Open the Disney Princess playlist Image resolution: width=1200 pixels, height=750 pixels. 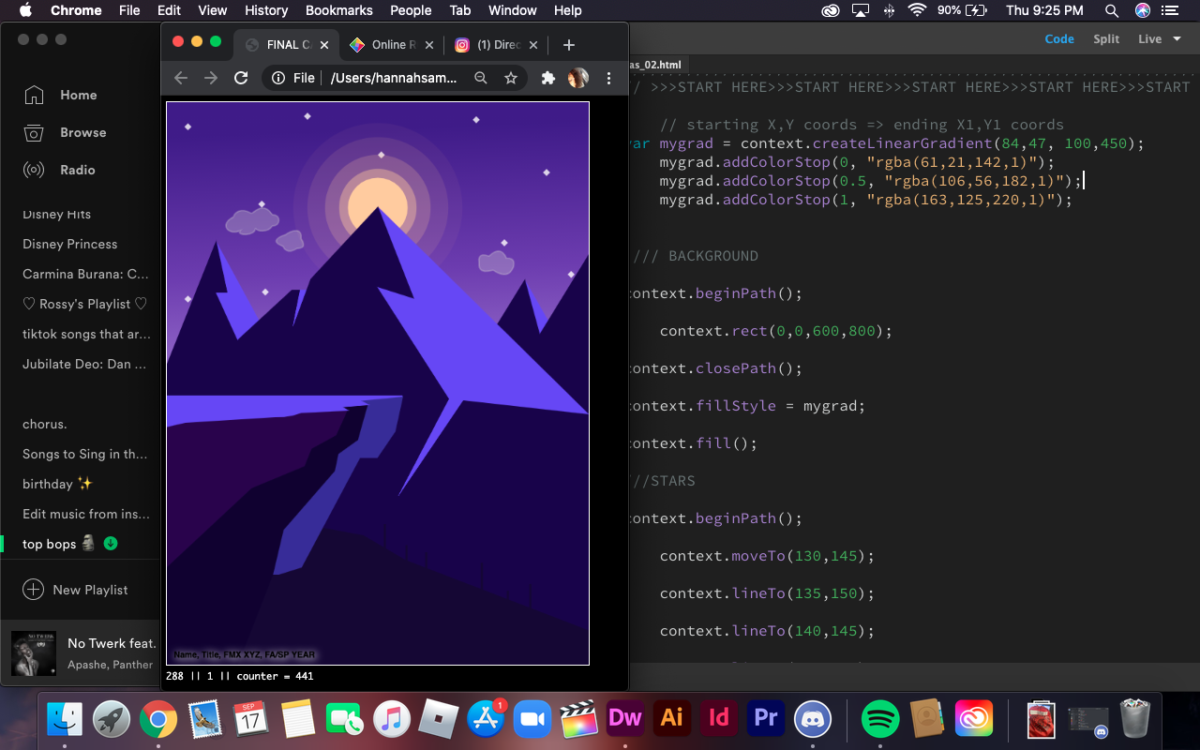(x=70, y=244)
